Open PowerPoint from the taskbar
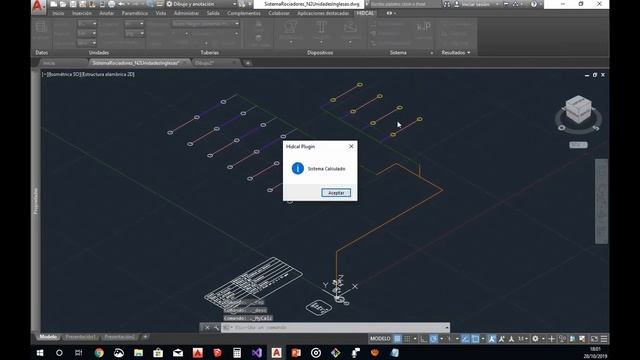 pos(296,353)
